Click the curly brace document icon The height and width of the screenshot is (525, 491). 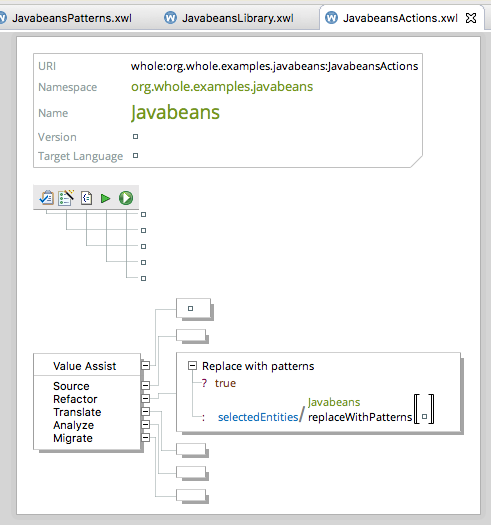86,198
